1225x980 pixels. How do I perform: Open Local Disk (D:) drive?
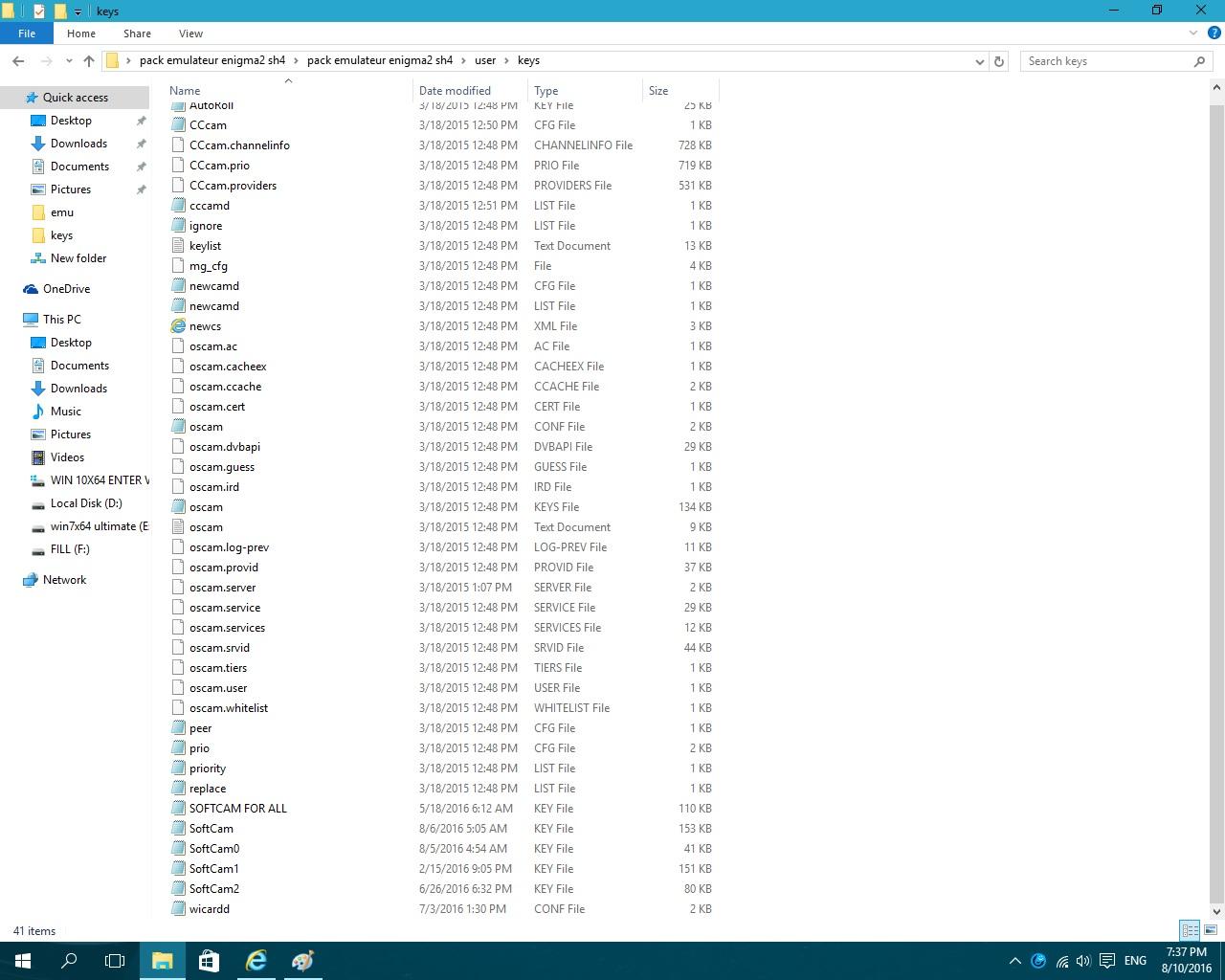click(86, 503)
